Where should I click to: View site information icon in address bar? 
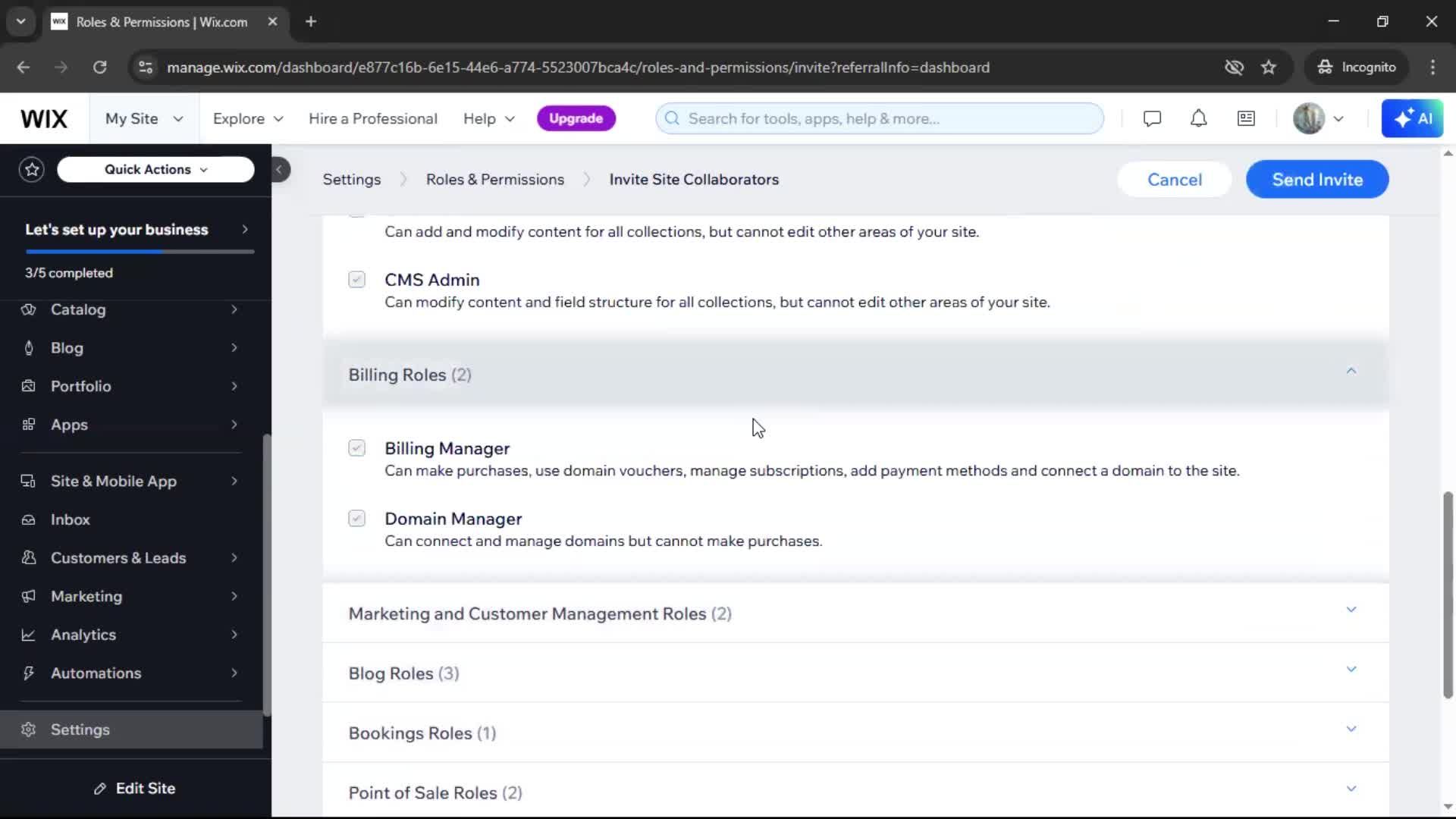146,67
